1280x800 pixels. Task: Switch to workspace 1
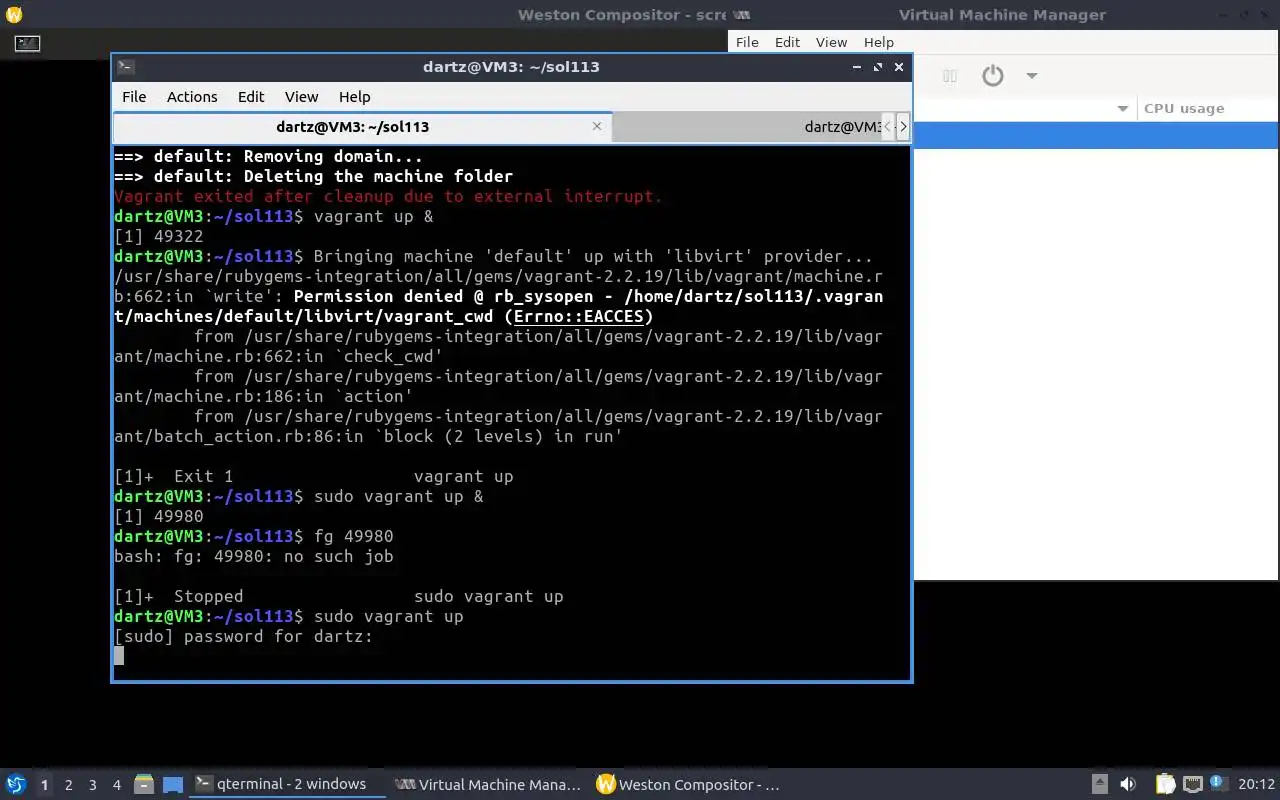coord(44,785)
